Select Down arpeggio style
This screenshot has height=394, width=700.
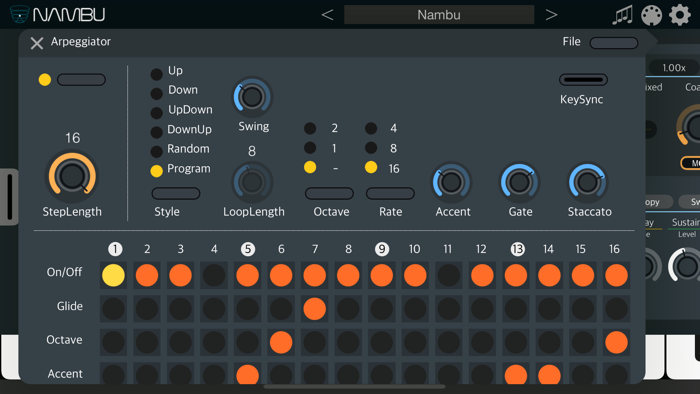tap(156, 93)
